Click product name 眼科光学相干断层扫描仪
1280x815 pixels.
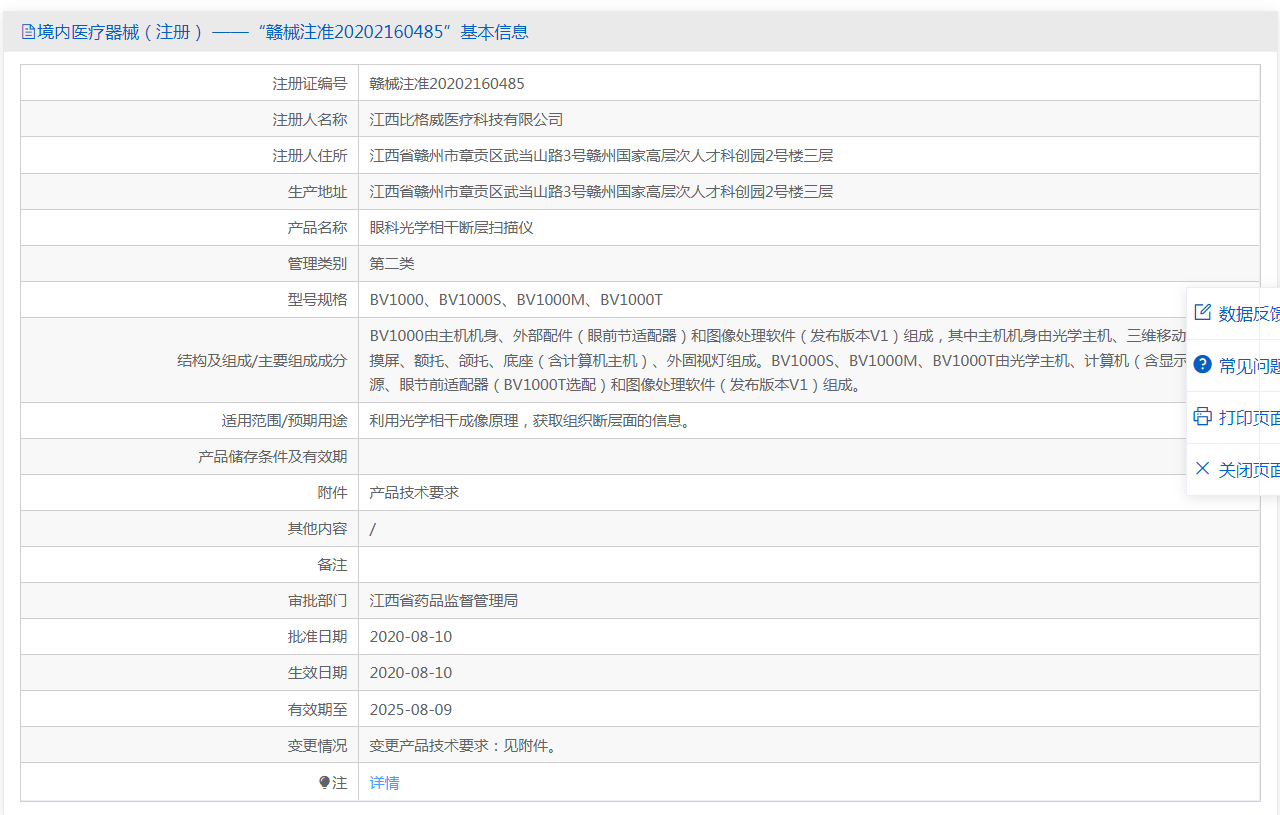point(452,227)
